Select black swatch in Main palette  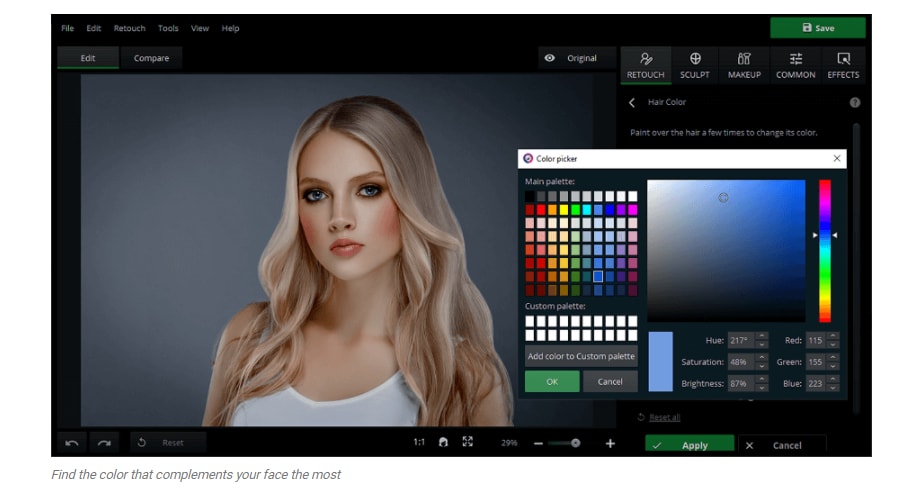530,197
